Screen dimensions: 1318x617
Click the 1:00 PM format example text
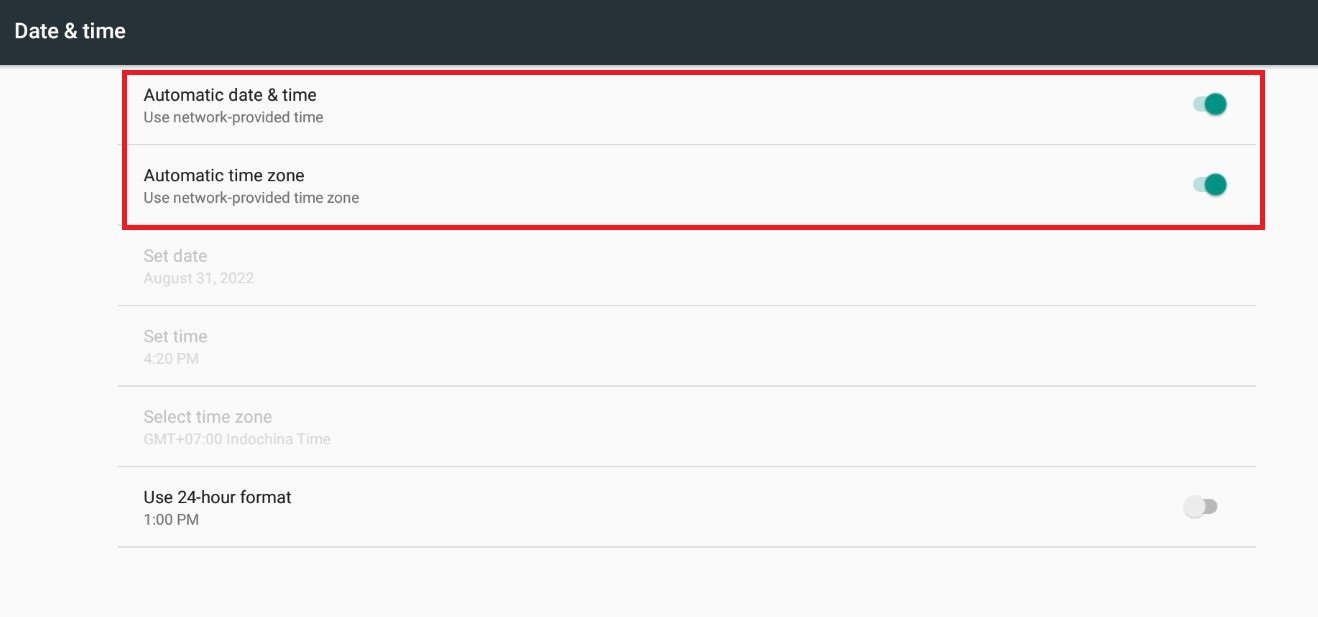click(171, 519)
